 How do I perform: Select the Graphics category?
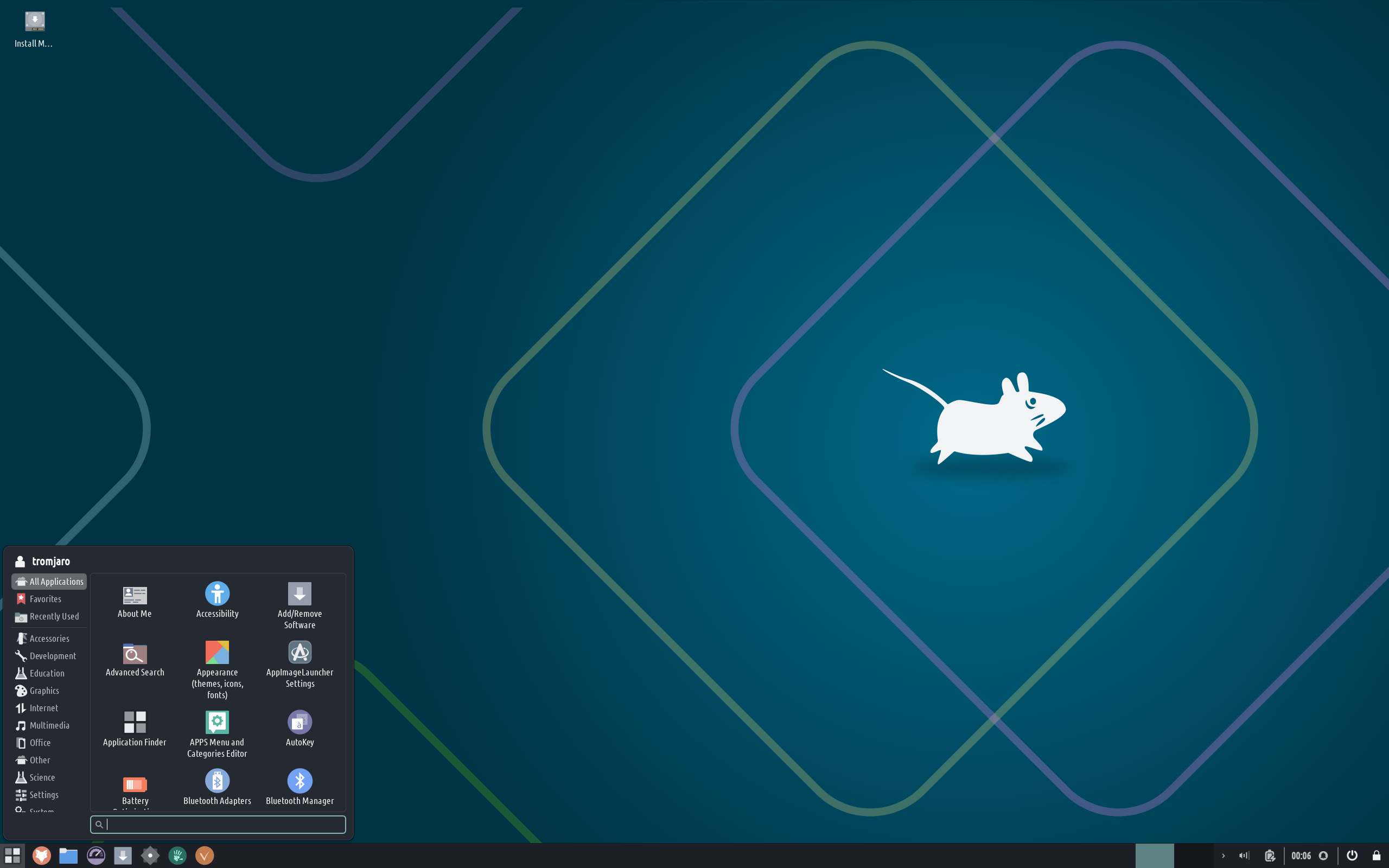click(x=49, y=691)
